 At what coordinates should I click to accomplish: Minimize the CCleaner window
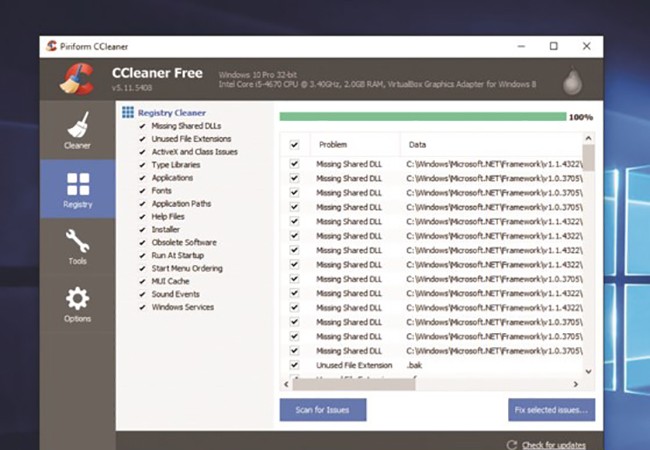click(x=521, y=46)
